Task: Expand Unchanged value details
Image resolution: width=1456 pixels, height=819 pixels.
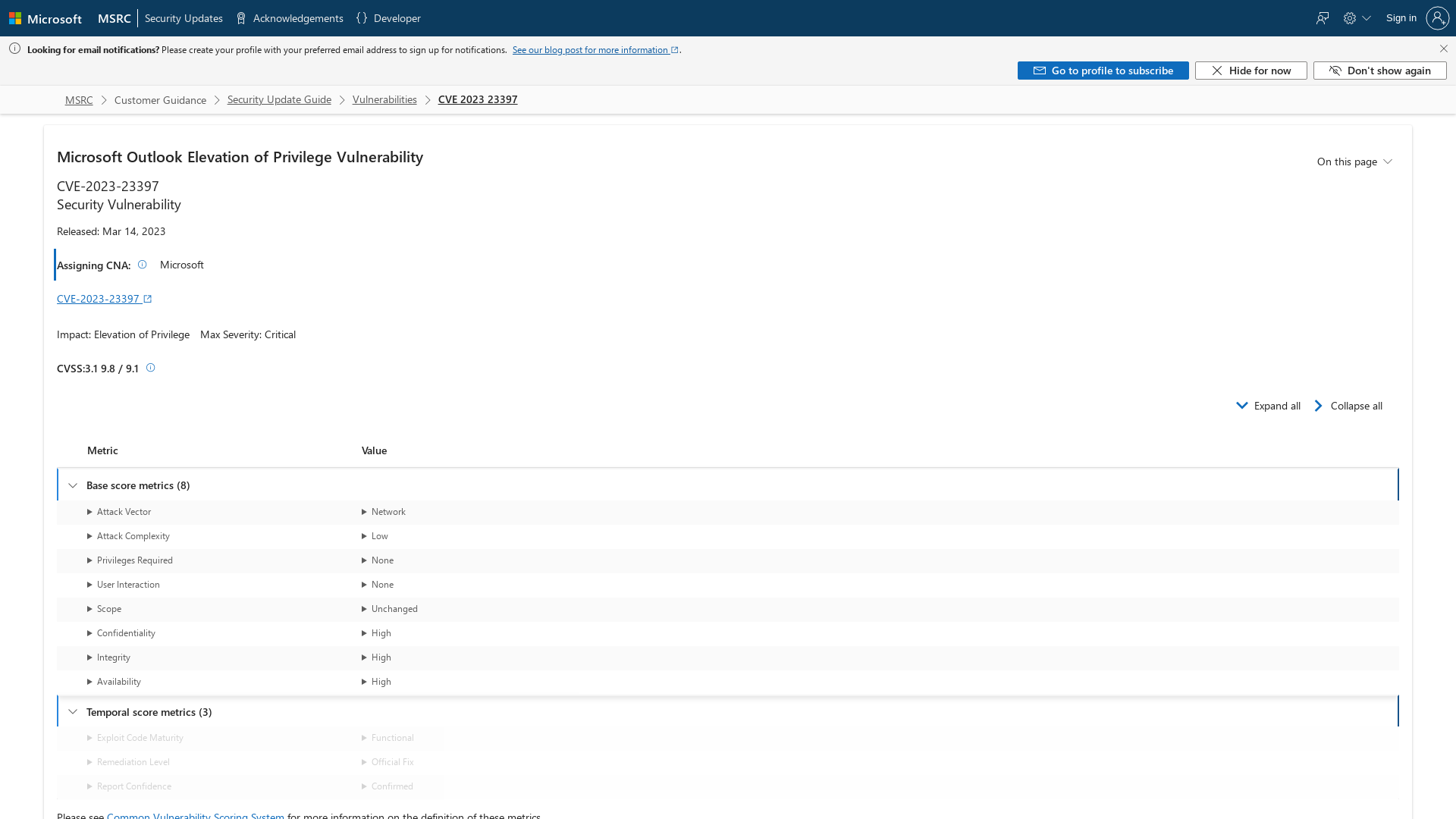Action: point(390,609)
